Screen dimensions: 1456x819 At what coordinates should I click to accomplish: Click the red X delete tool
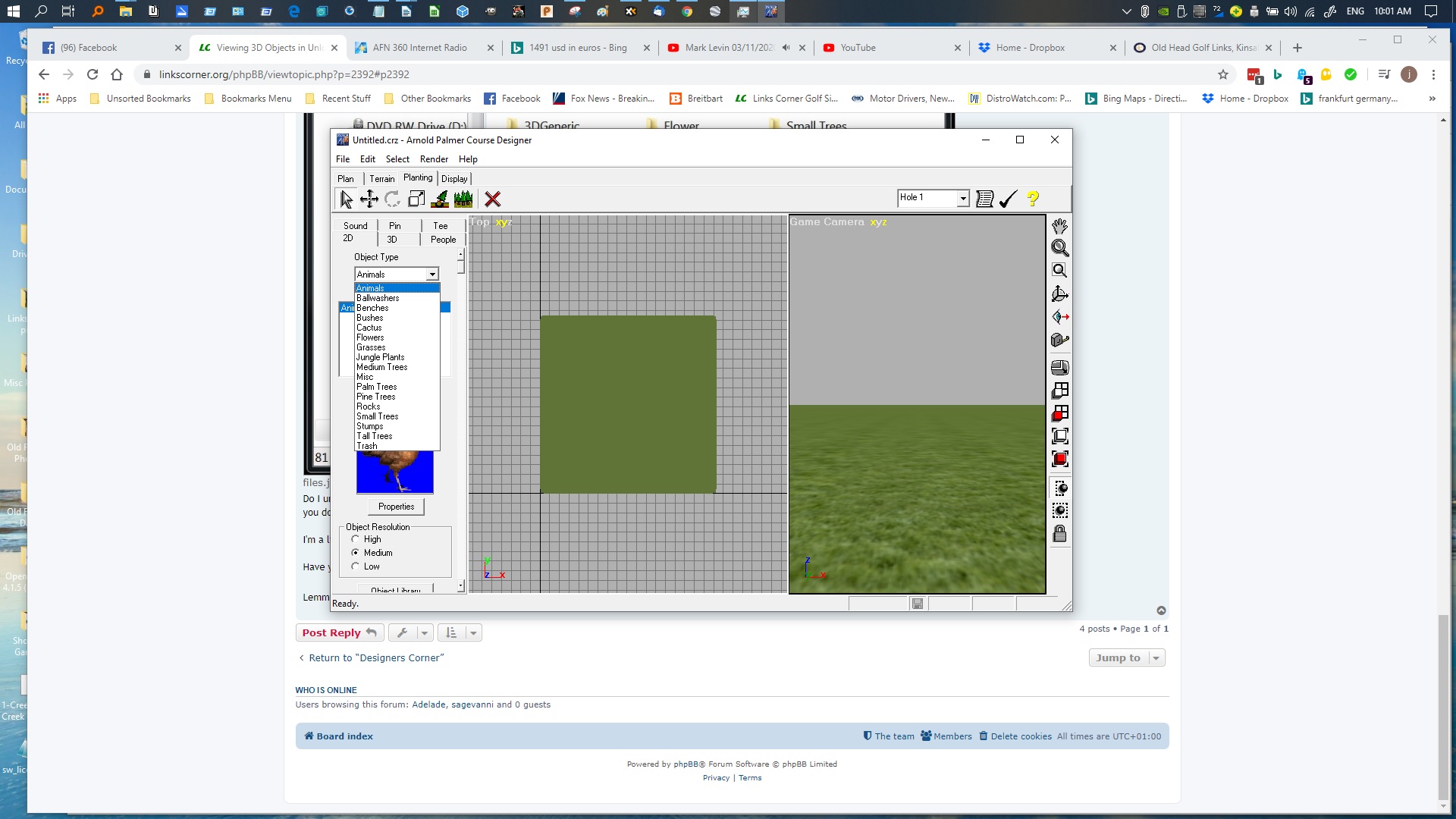[x=493, y=199]
